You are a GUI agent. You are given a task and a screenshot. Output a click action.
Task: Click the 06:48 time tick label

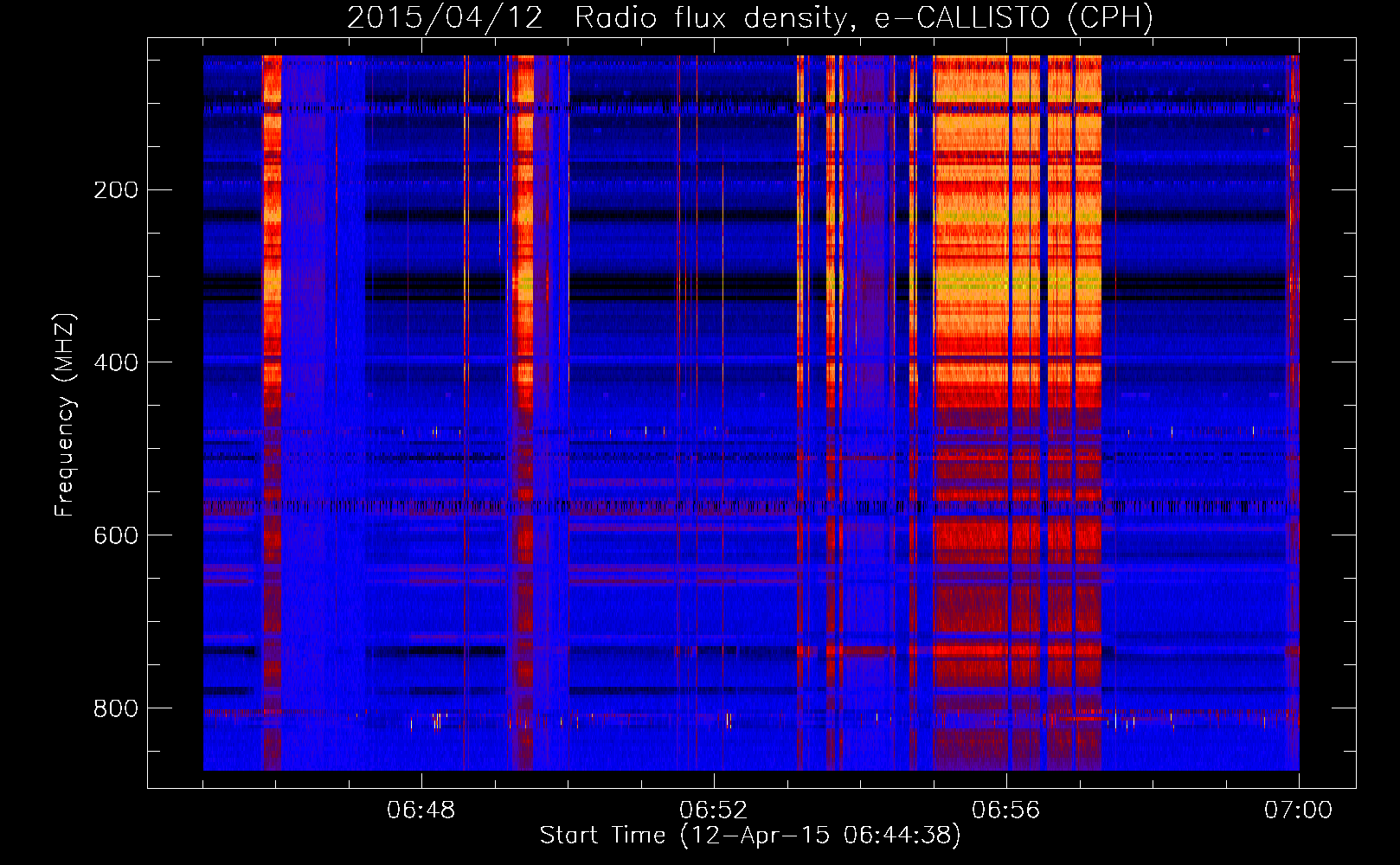(421, 811)
